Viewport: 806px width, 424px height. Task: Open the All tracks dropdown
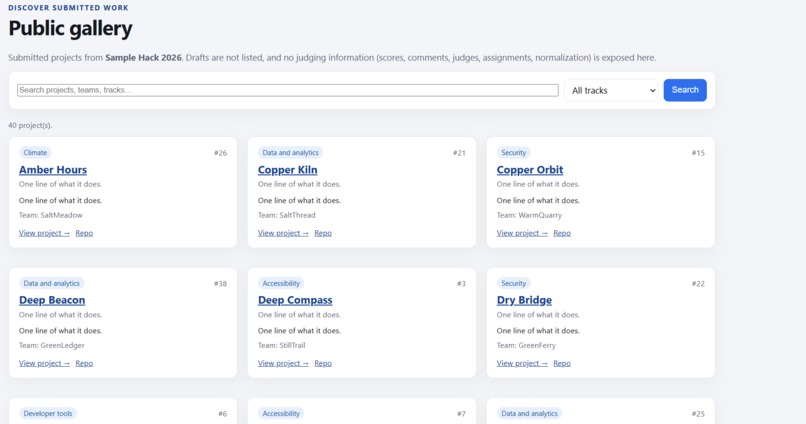(611, 90)
